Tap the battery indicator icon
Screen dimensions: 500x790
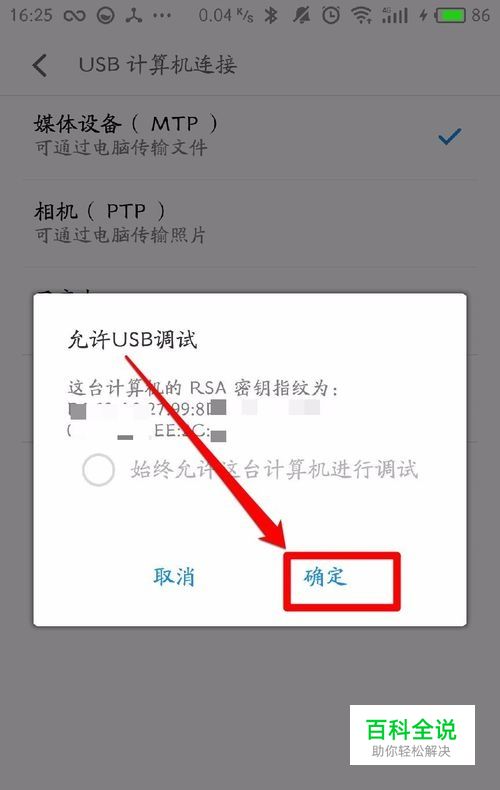click(450, 16)
